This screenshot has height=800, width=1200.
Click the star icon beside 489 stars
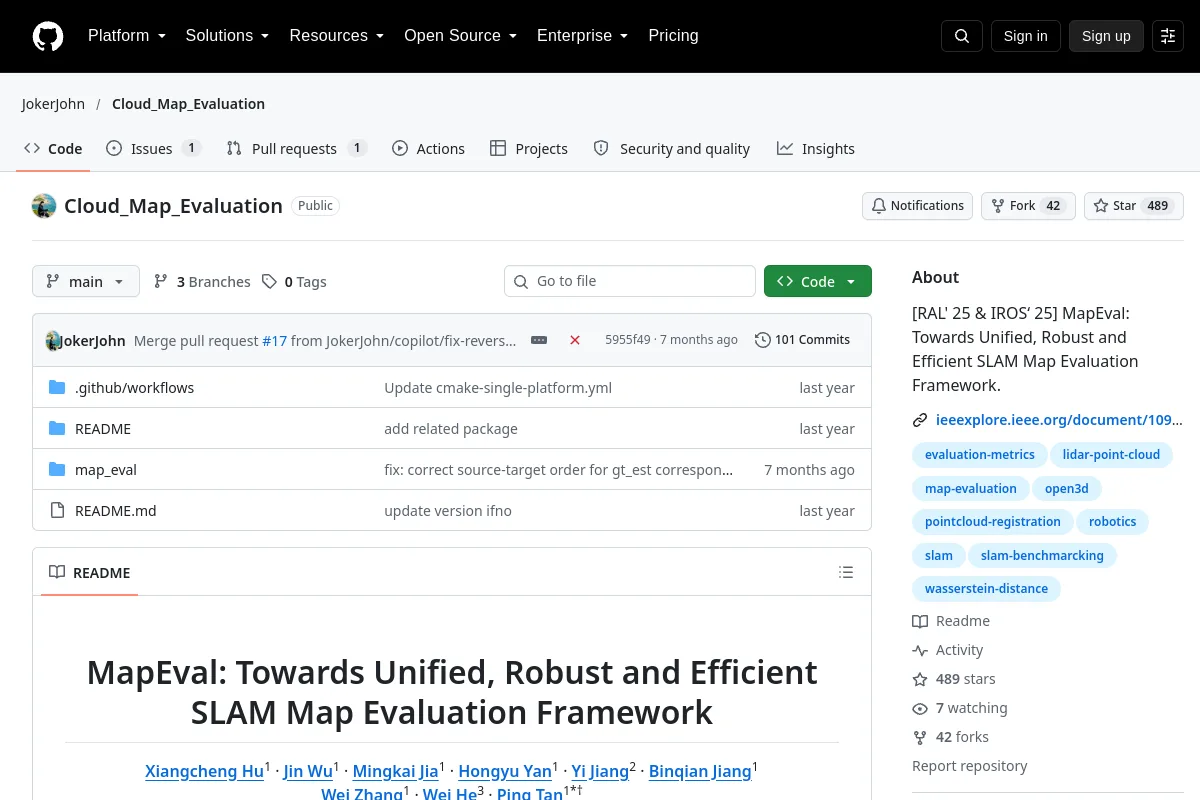[920, 679]
